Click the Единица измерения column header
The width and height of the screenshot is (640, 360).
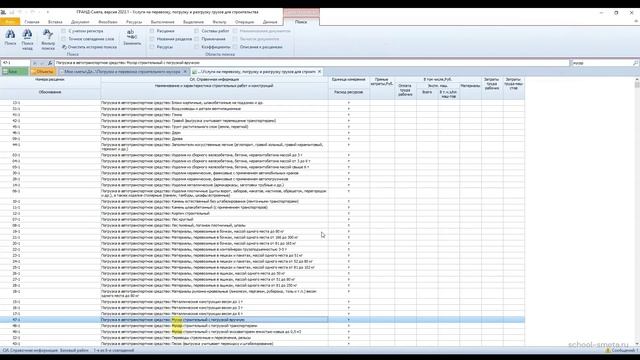click(349, 80)
